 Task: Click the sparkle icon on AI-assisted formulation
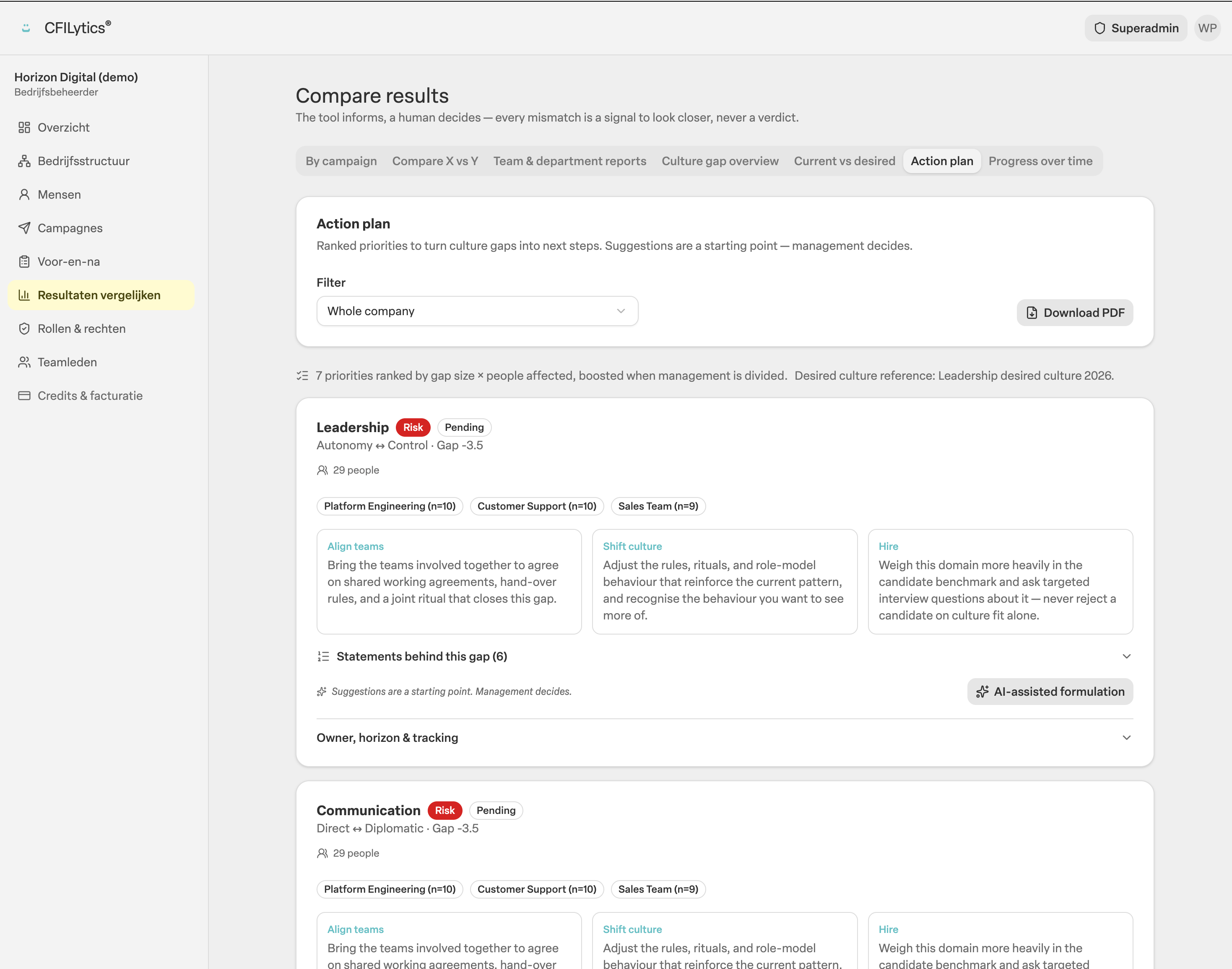tap(982, 691)
